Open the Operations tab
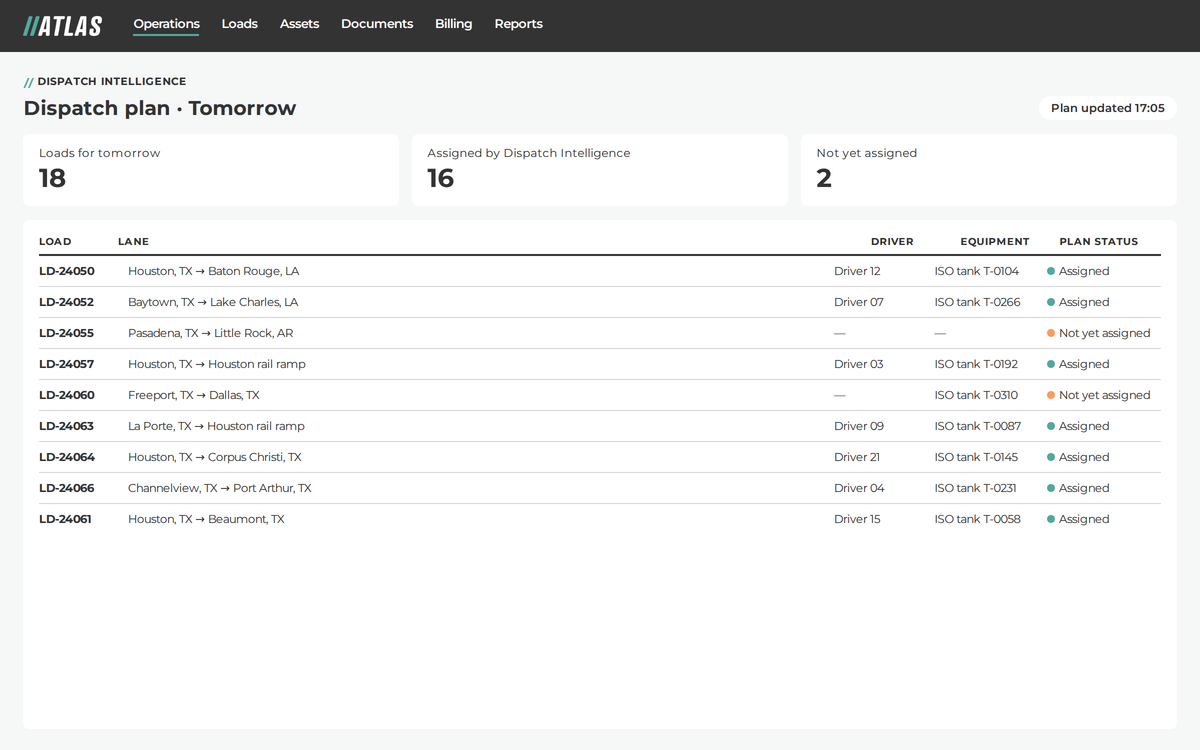The width and height of the screenshot is (1200, 750). 166,24
